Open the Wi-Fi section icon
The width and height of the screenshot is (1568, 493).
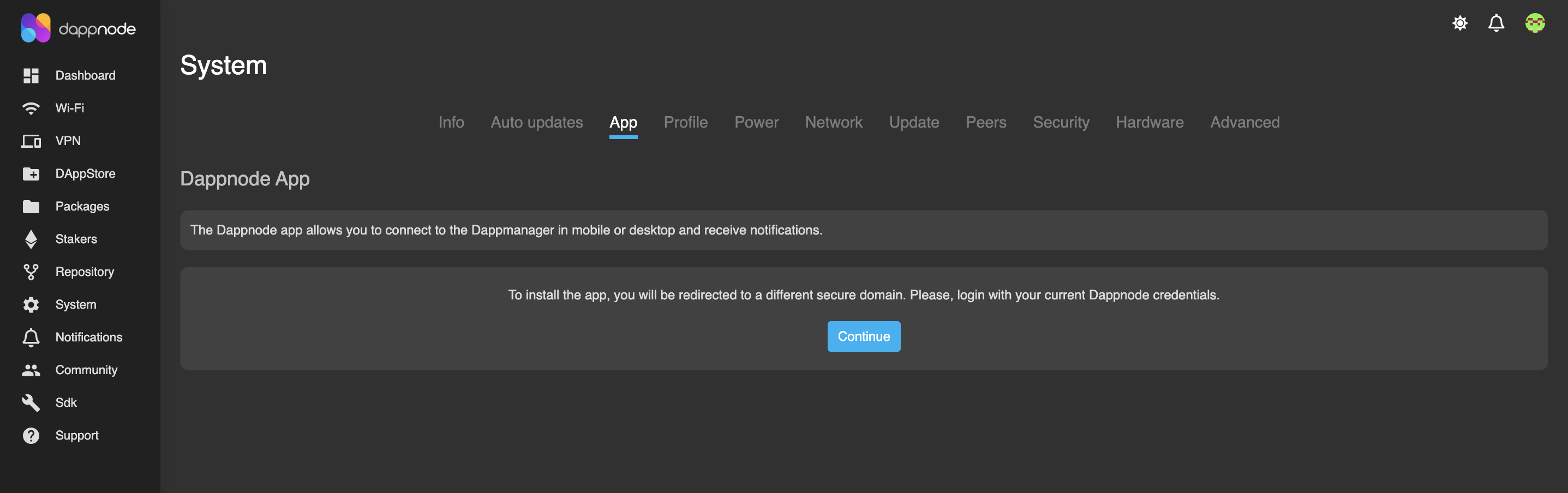[x=31, y=109]
